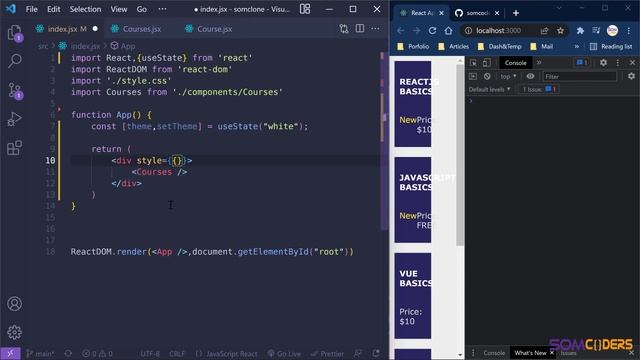640x360 pixels.
Task: Click the Prettier status bar item
Action: 327,353
